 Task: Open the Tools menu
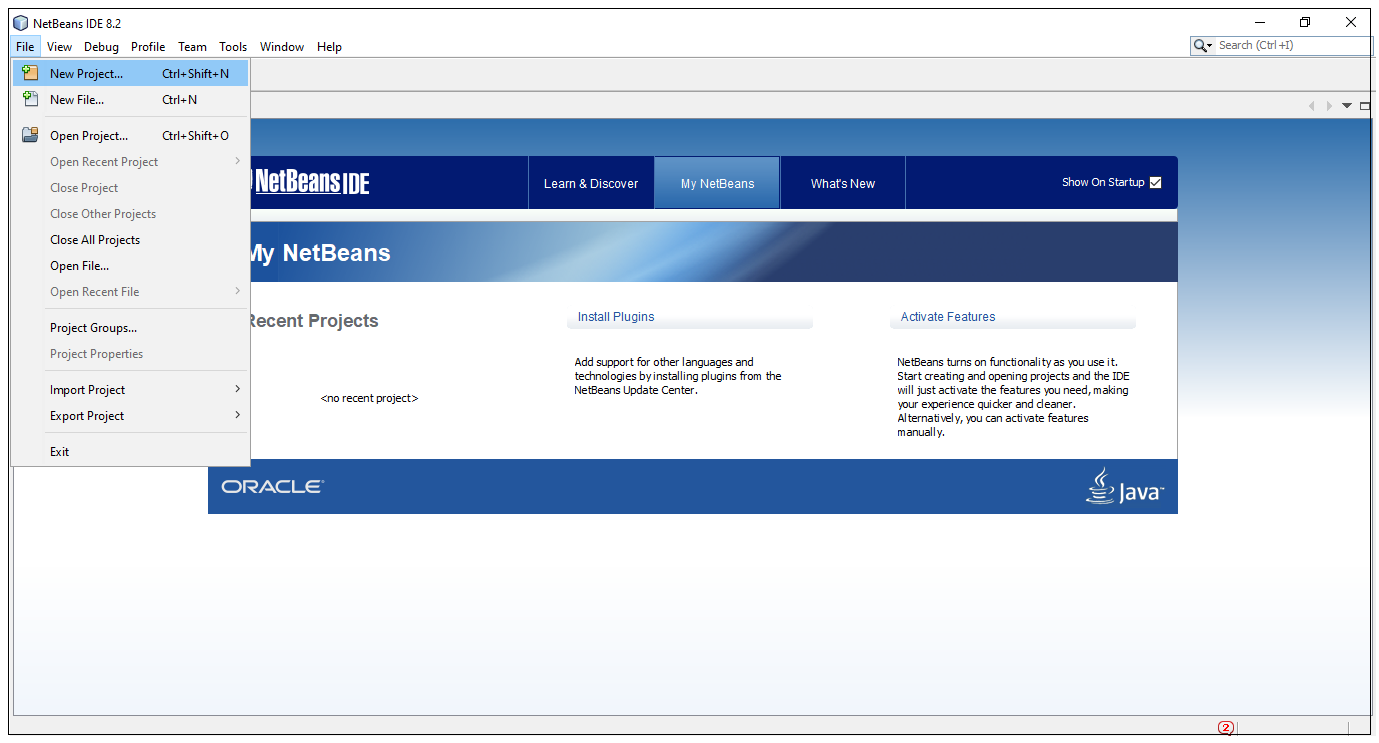click(233, 46)
